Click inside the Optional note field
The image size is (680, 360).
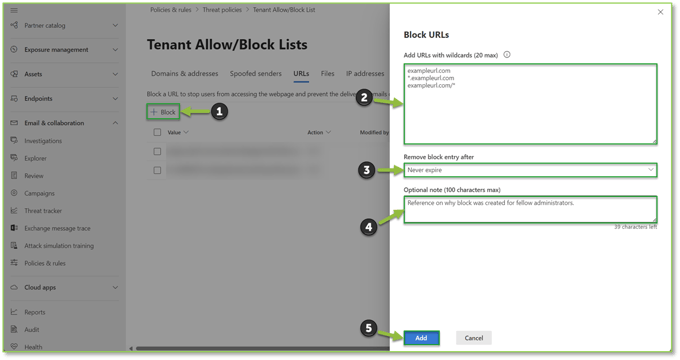pos(530,209)
